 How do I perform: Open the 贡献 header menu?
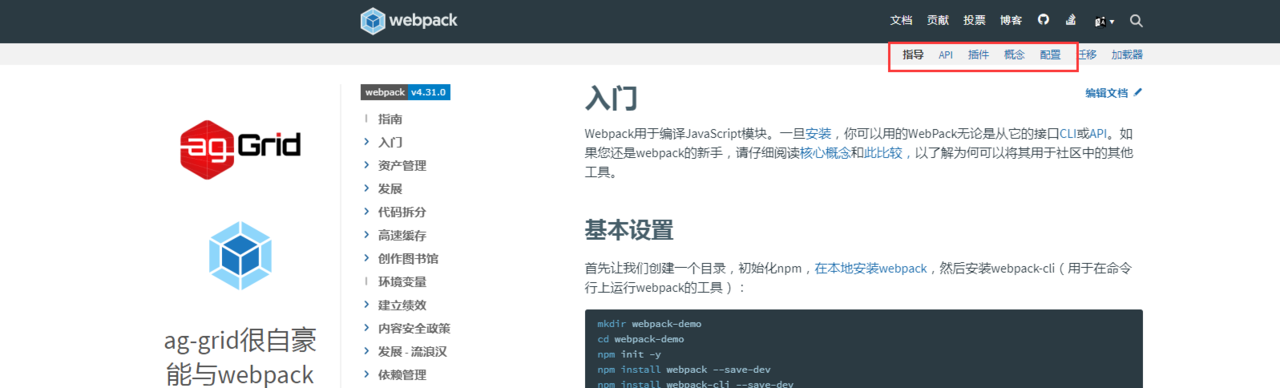point(938,20)
